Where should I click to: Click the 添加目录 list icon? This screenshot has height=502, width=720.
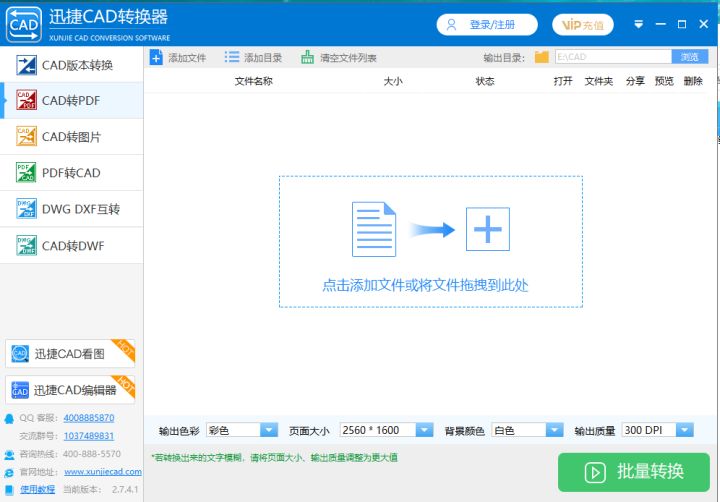232,57
